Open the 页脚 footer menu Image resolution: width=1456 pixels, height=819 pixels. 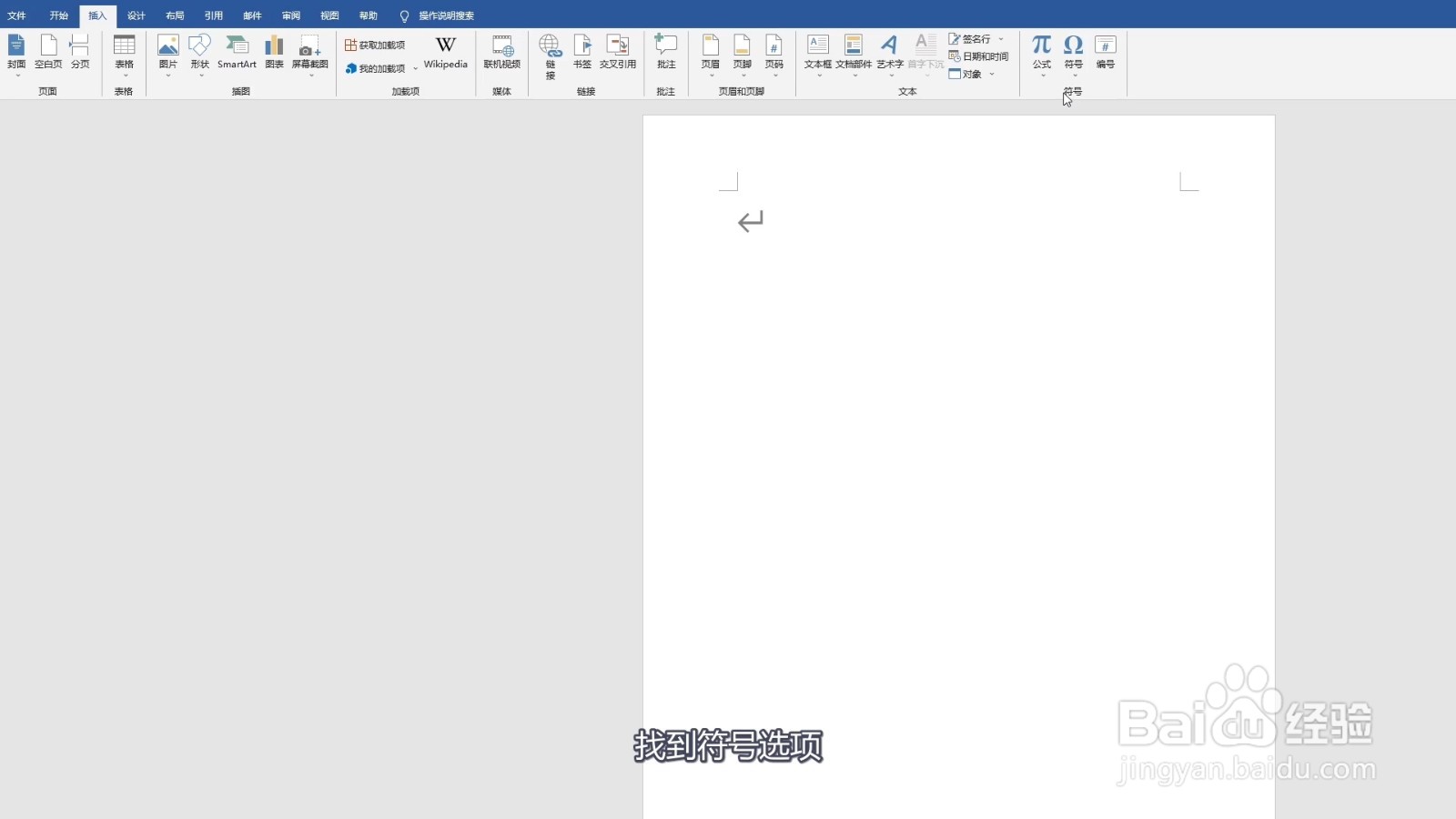pyautogui.click(x=743, y=55)
